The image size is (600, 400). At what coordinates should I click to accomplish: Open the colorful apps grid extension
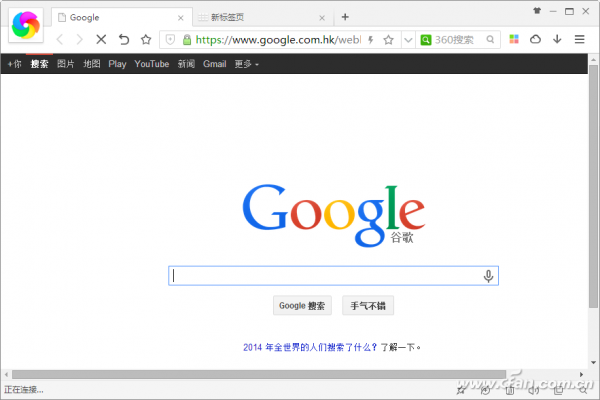[x=514, y=39]
